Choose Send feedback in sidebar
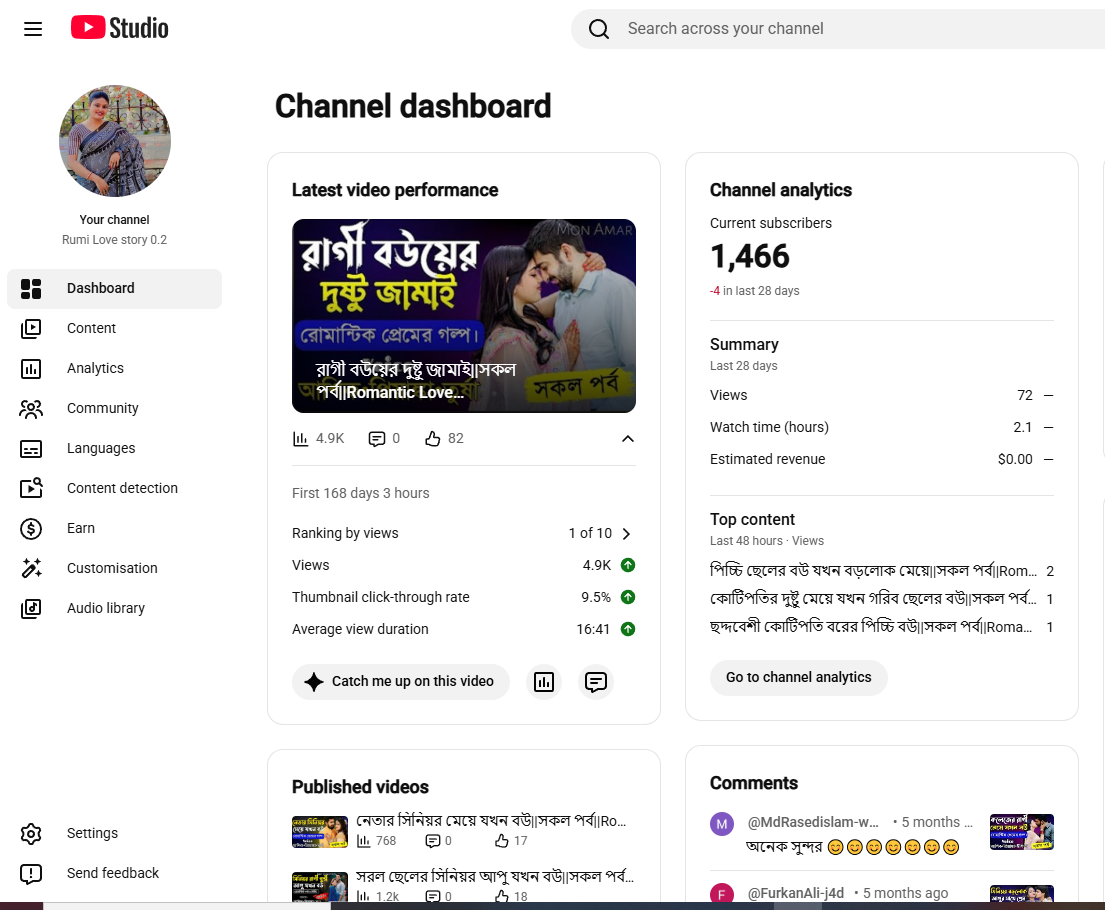This screenshot has width=1105, height=910. click(x=114, y=874)
